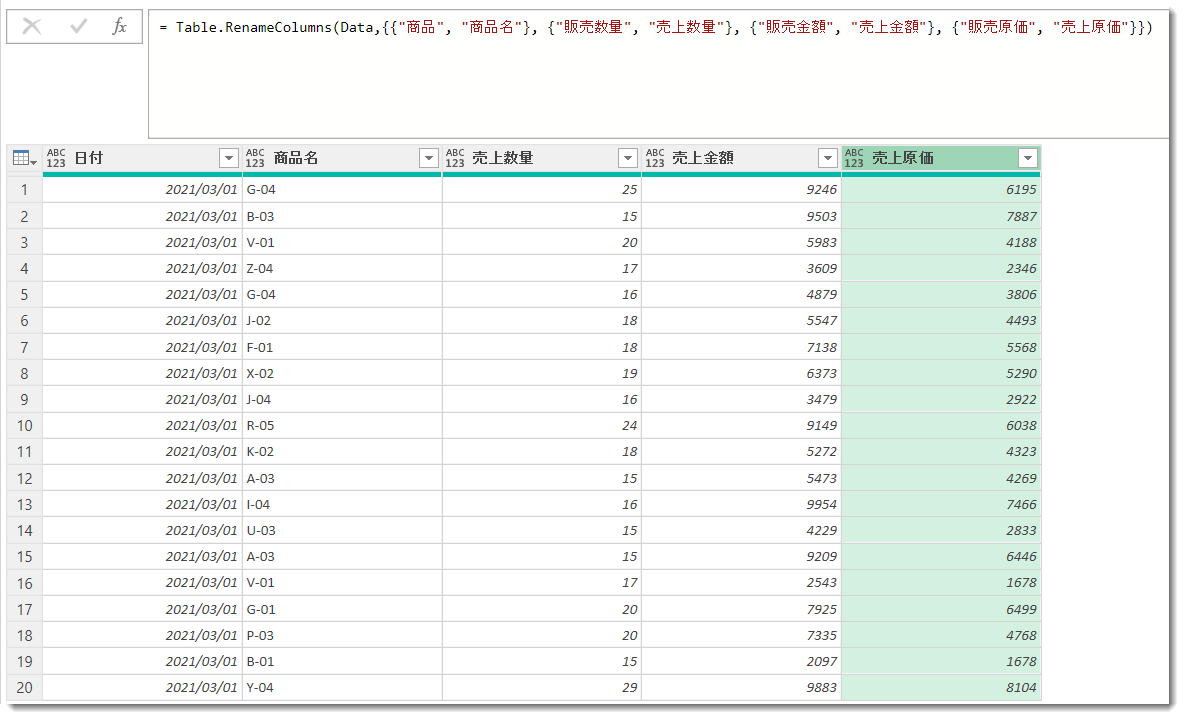Select the 売上原価 column header
1184x719 pixels.
tap(941, 158)
